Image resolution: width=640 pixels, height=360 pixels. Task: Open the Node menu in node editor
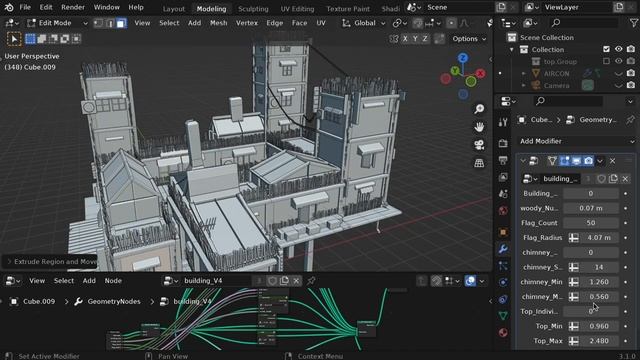click(x=113, y=281)
